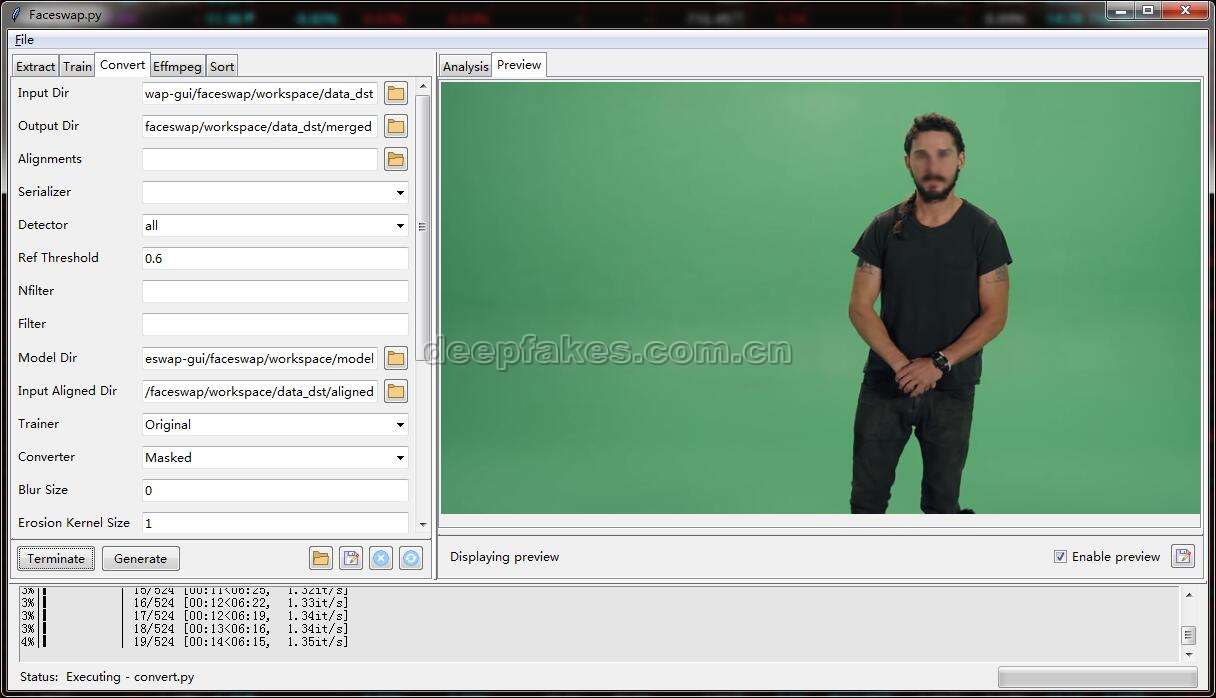The image size is (1216, 698).
Task: Expand the Converter dropdown set to Masked
Action: (x=275, y=457)
